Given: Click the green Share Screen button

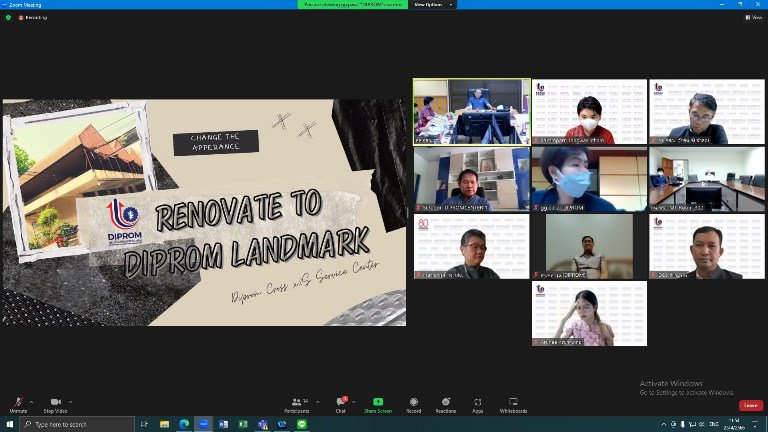Looking at the screenshot, I should coord(378,405).
